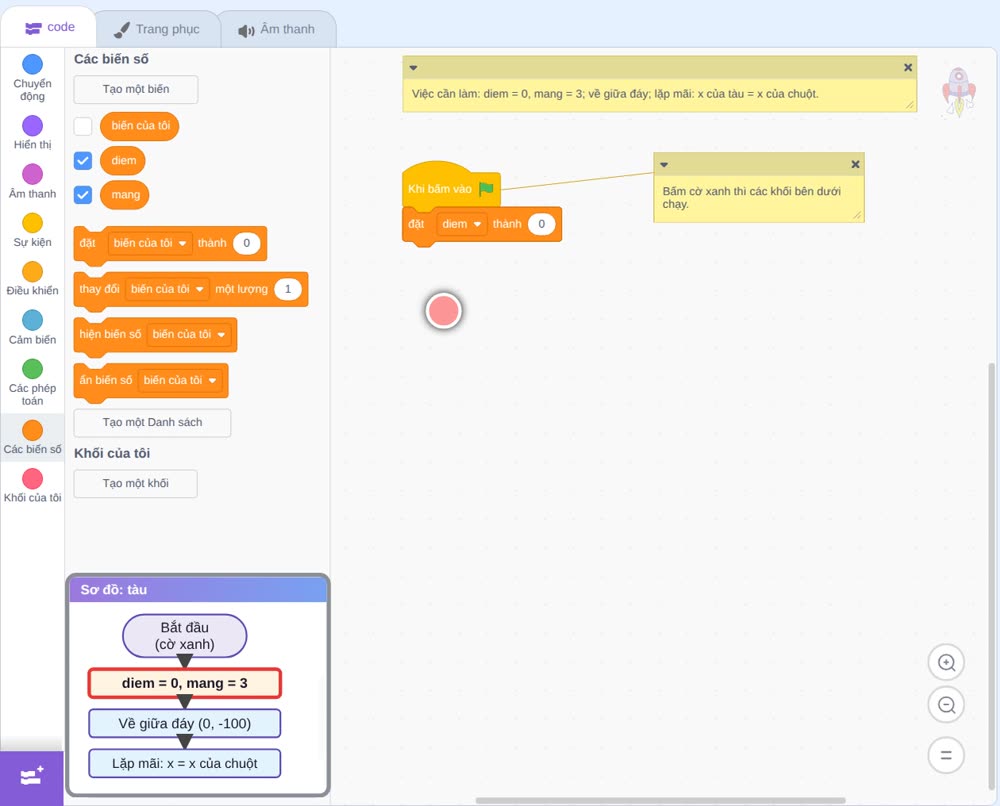This screenshot has width=1000, height=806.
Task: Uncheck the 'diem' variable monitor checkbox
Action: click(83, 161)
